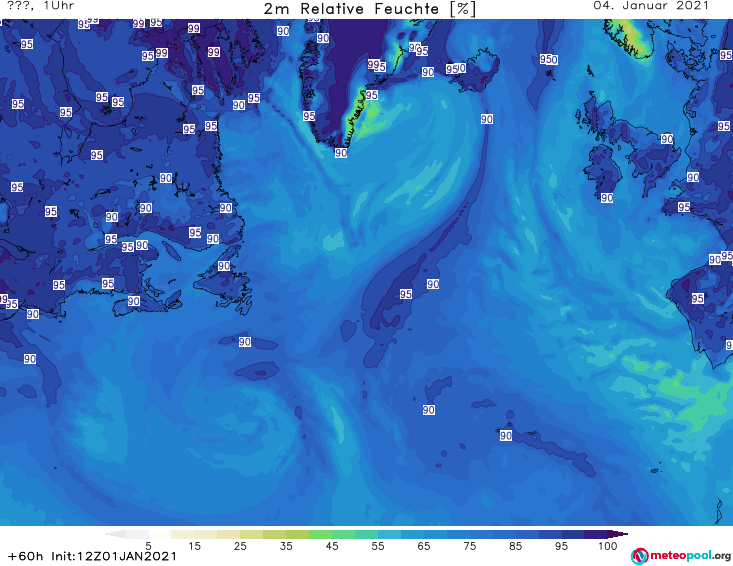Click the date '04. Januar 2021'
This screenshot has width=733, height=566.
(x=651, y=6)
